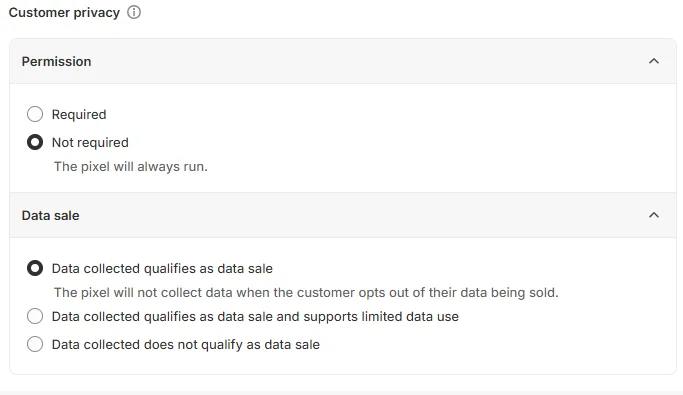Click the 'supports limited data use' option label text

255,317
